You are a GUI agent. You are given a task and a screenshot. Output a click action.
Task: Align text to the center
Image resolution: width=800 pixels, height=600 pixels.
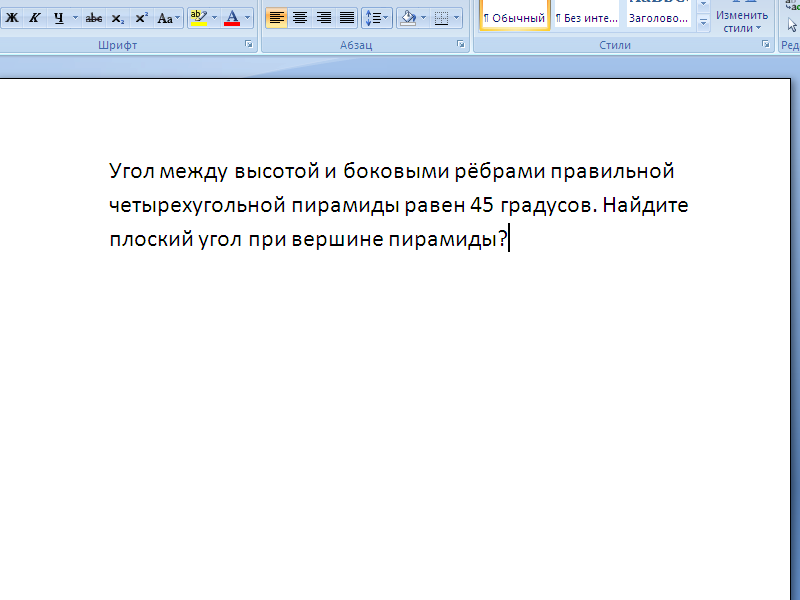(300, 18)
